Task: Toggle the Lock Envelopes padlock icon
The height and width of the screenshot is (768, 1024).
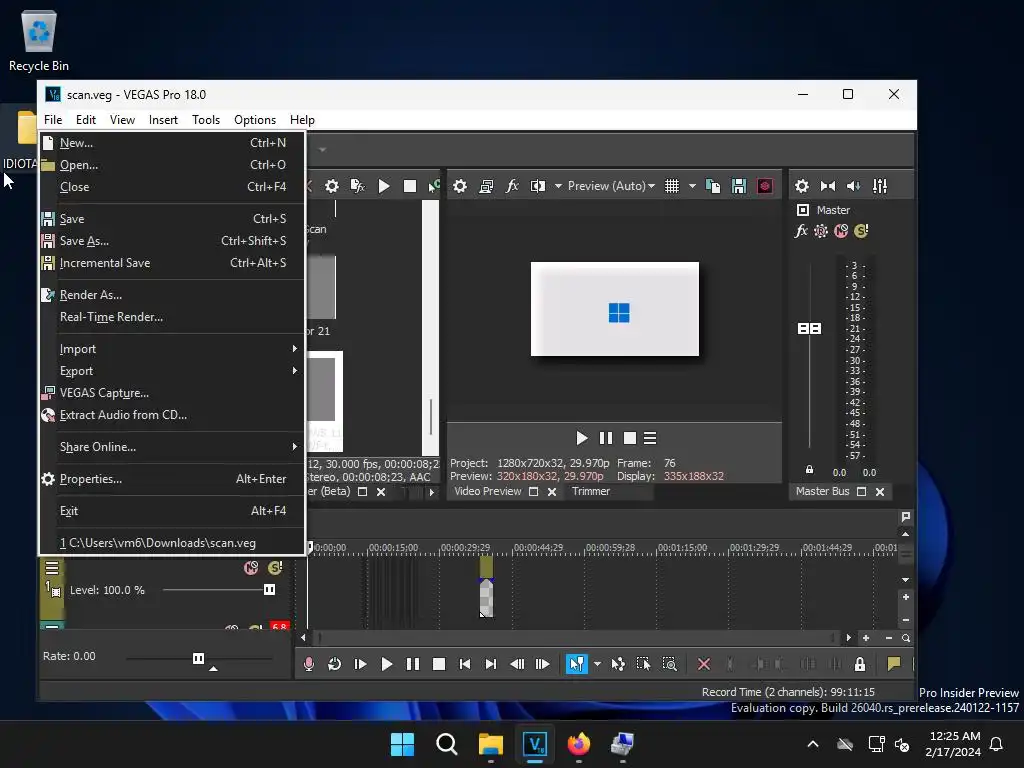Action: pyautogui.click(x=859, y=664)
